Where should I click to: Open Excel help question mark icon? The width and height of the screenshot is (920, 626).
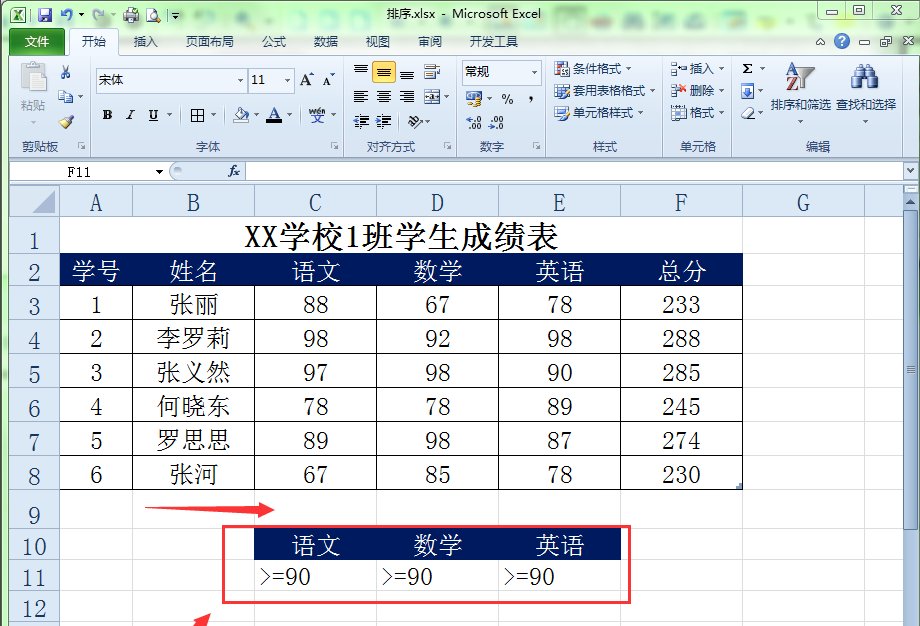click(x=842, y=41)
